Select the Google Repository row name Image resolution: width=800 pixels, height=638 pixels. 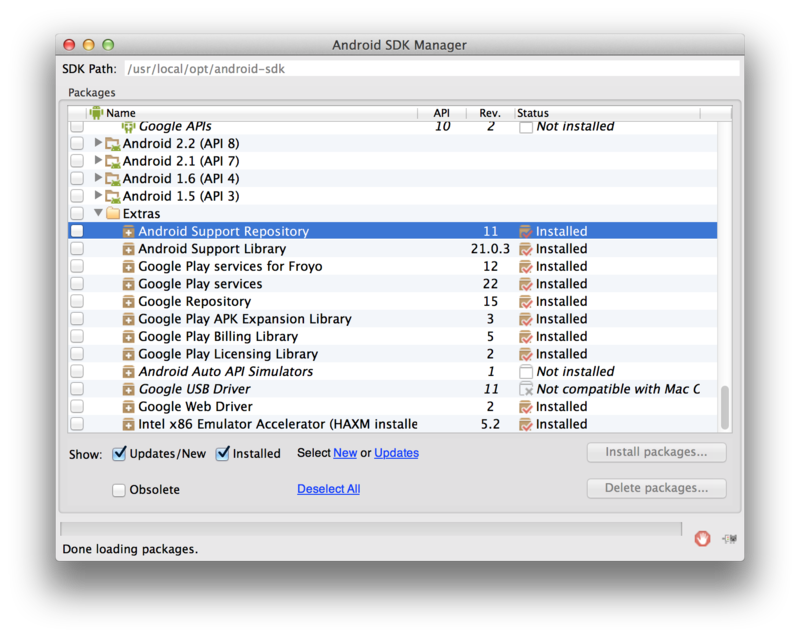[x=194, y=302]
